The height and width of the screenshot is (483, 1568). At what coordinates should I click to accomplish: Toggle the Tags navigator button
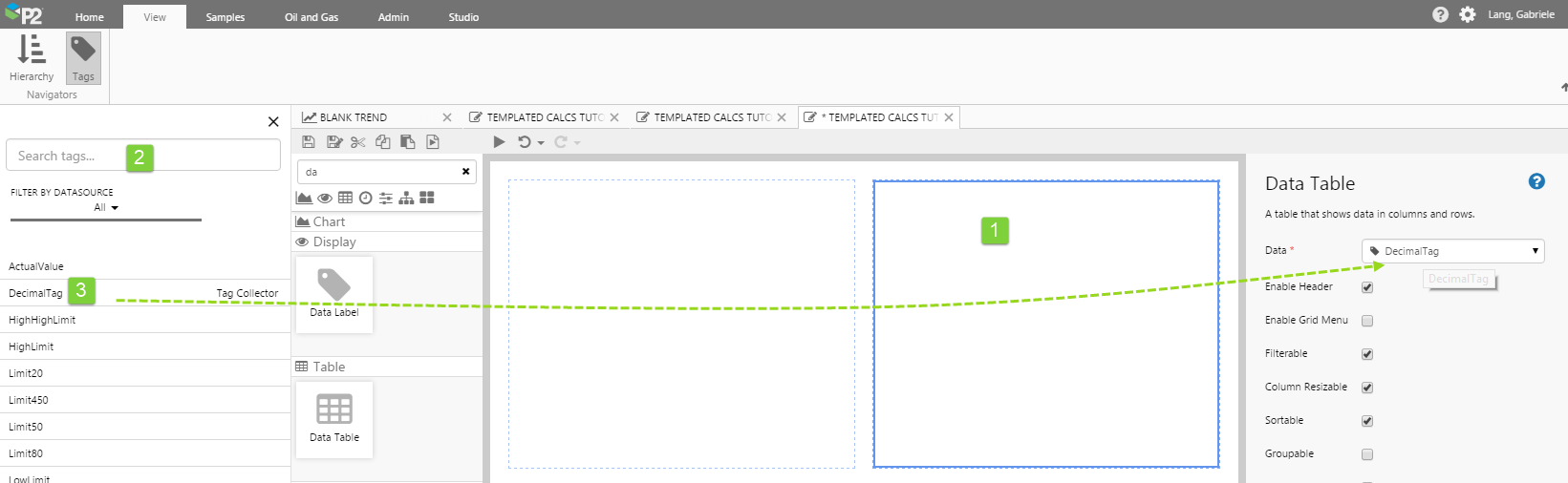(x=83, y=57)
